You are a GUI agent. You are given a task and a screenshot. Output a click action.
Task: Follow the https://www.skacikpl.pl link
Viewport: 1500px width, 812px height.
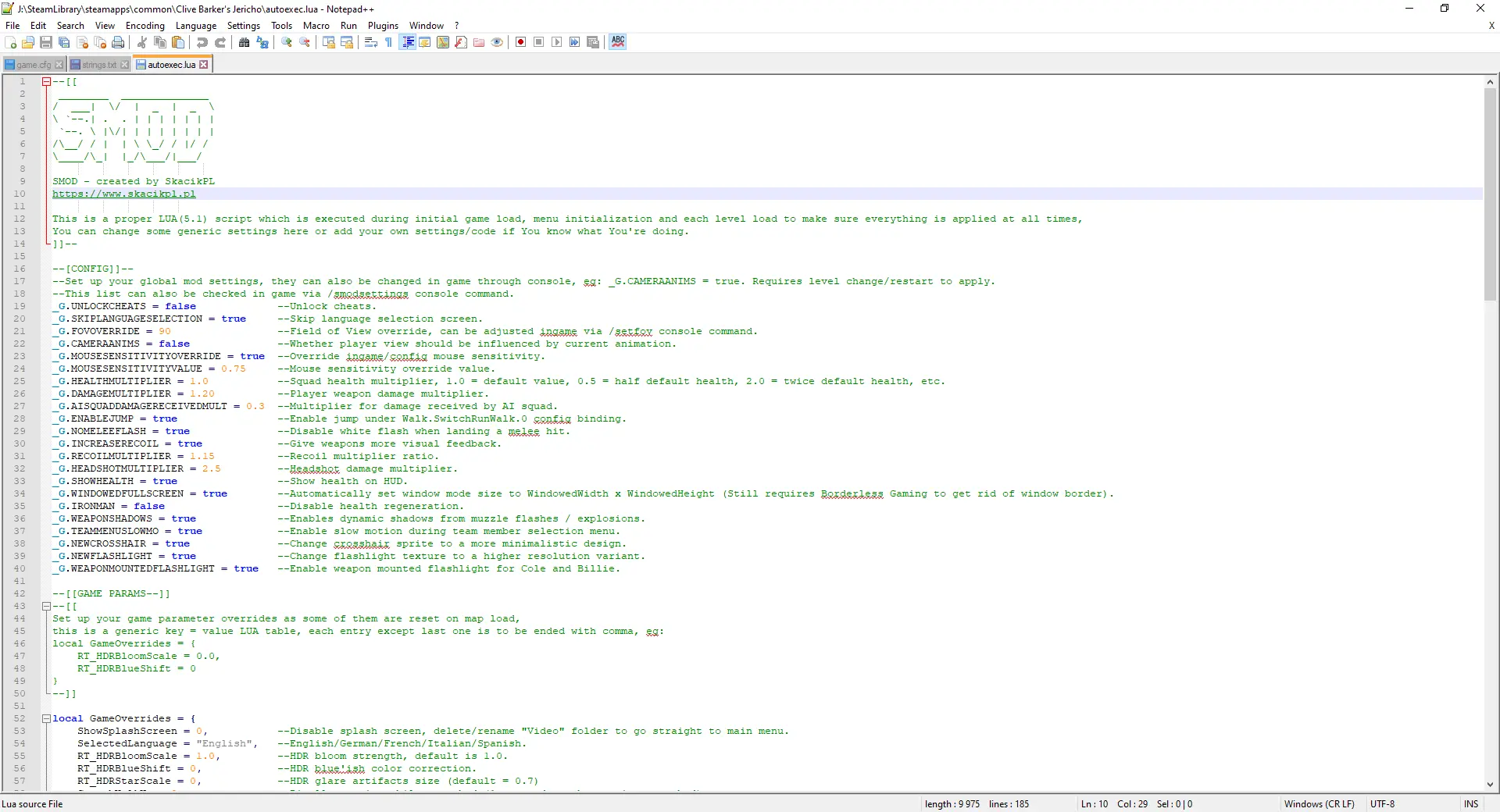click(124, 194)
